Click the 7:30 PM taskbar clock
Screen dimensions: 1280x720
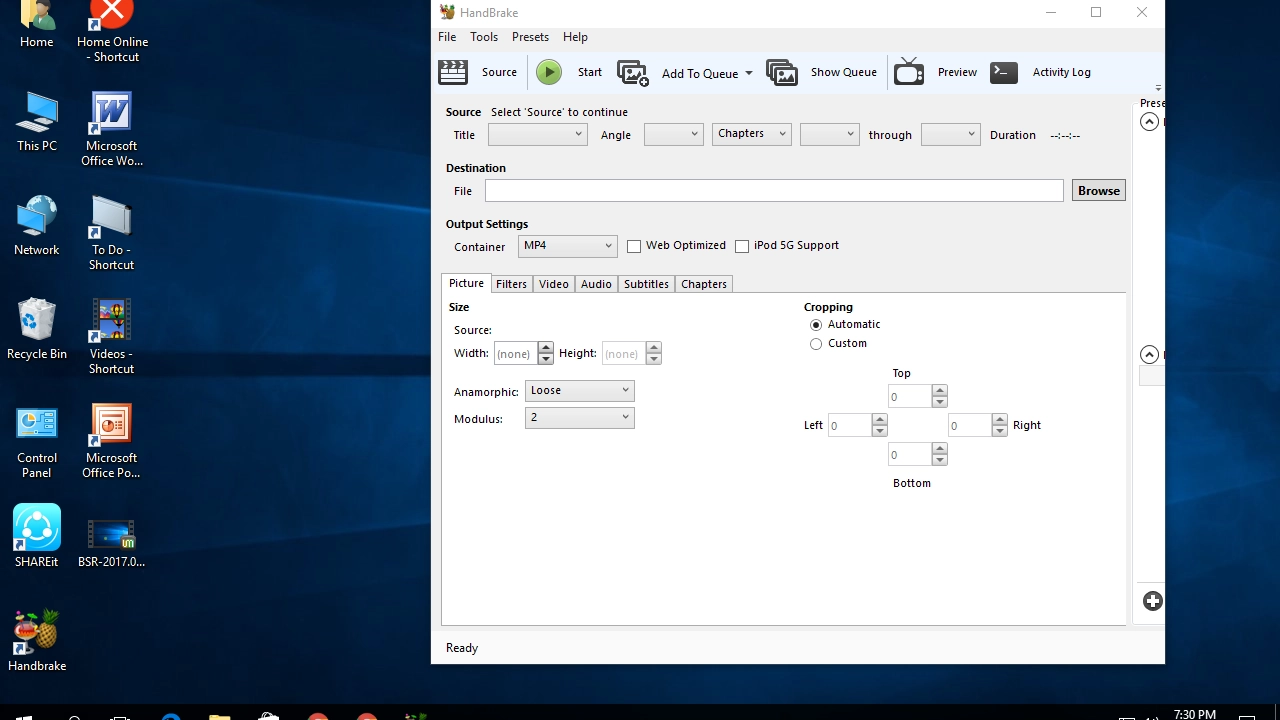click(1195, 714)
